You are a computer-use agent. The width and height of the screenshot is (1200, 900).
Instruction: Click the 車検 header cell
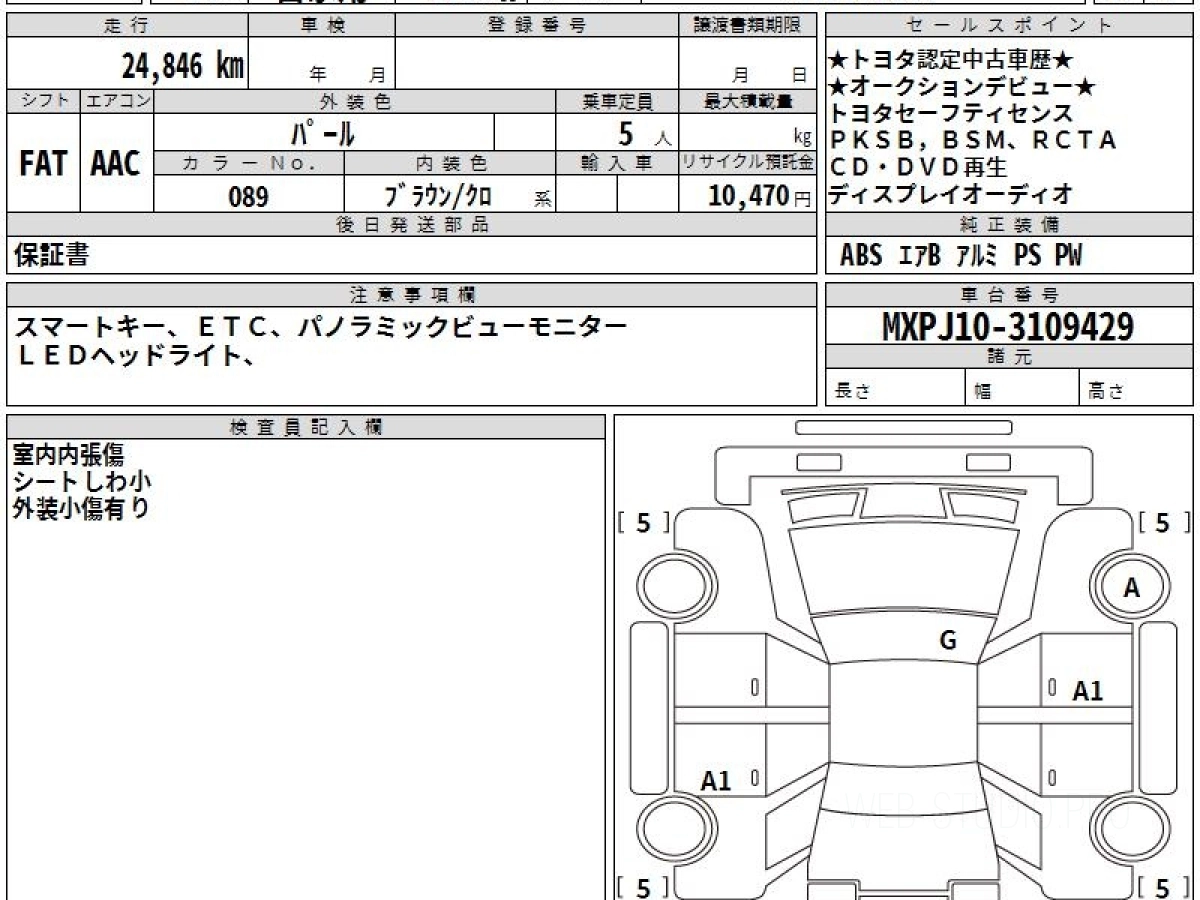(322, 26)
